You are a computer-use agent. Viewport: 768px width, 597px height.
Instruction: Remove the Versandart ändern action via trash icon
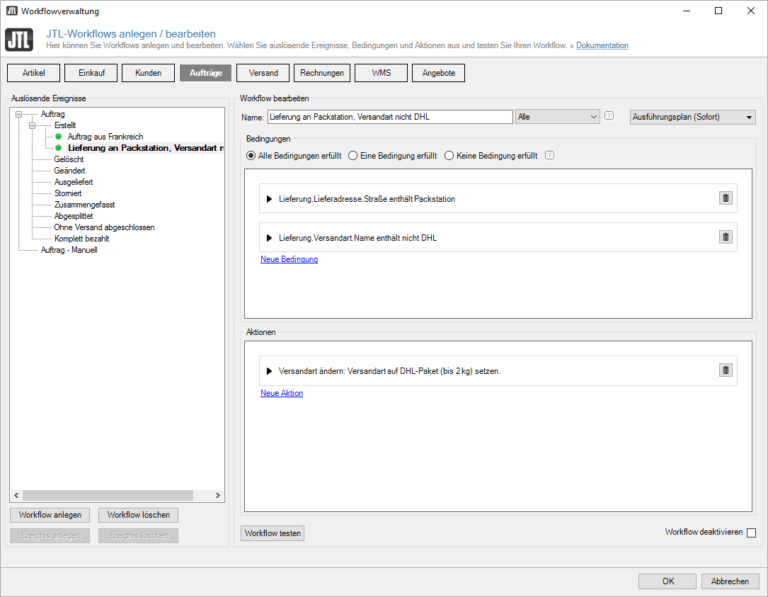725,370
